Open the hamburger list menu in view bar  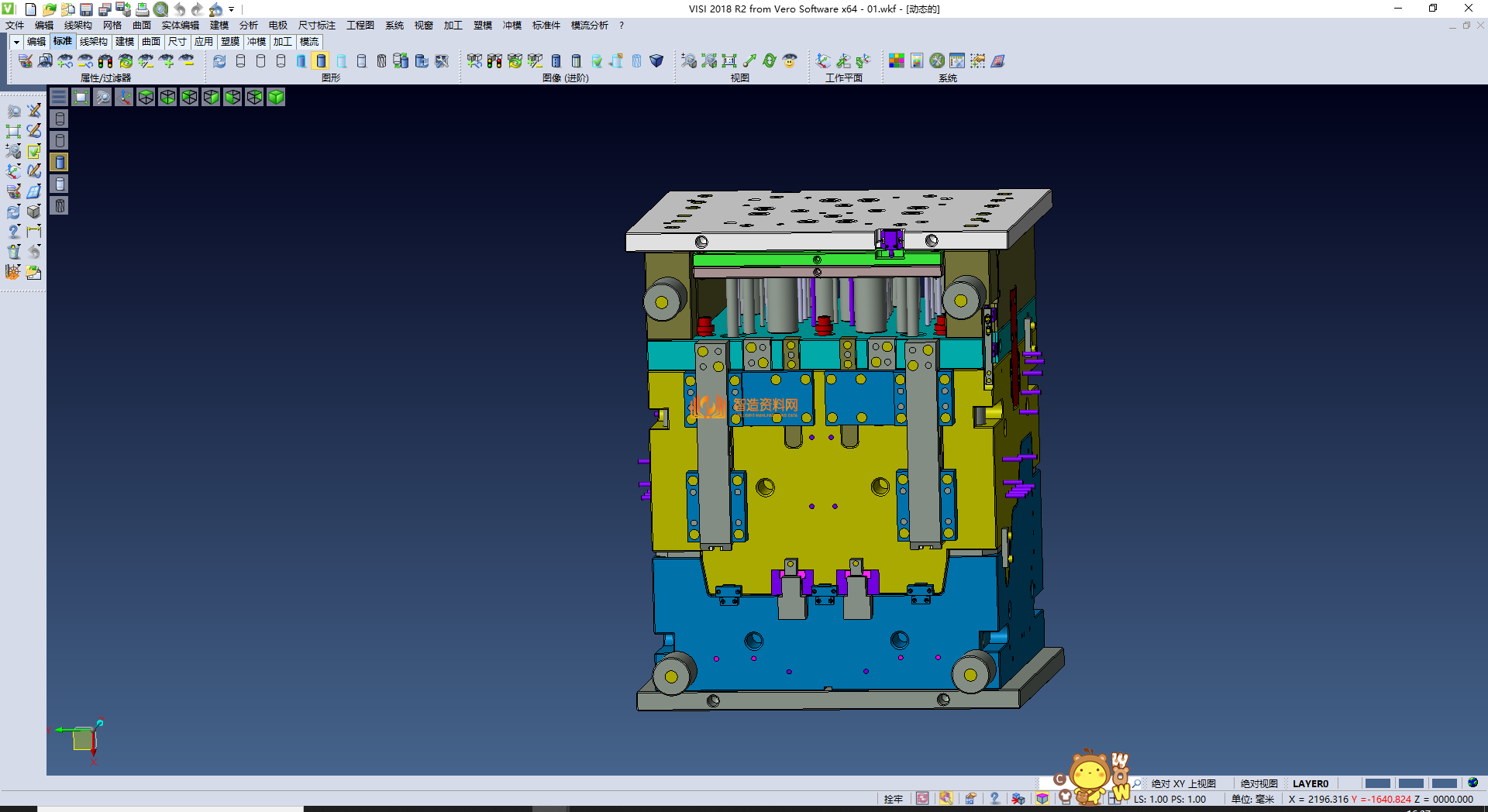pyautogui.click(x=59, y=97)
